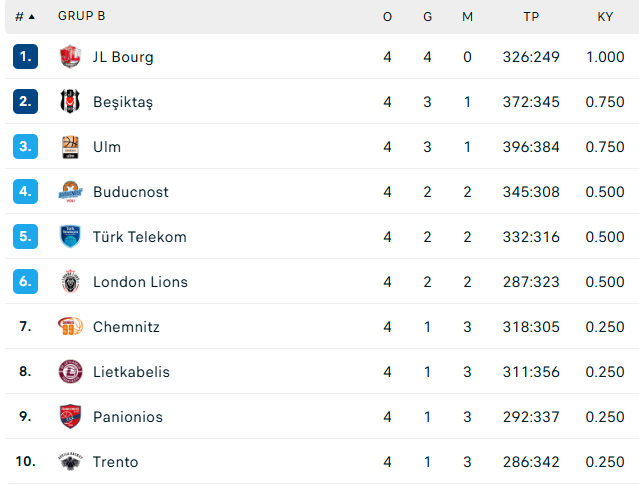Click the Ulm team logo
Viewport: 639px width, 485px height.
(70, 147)
